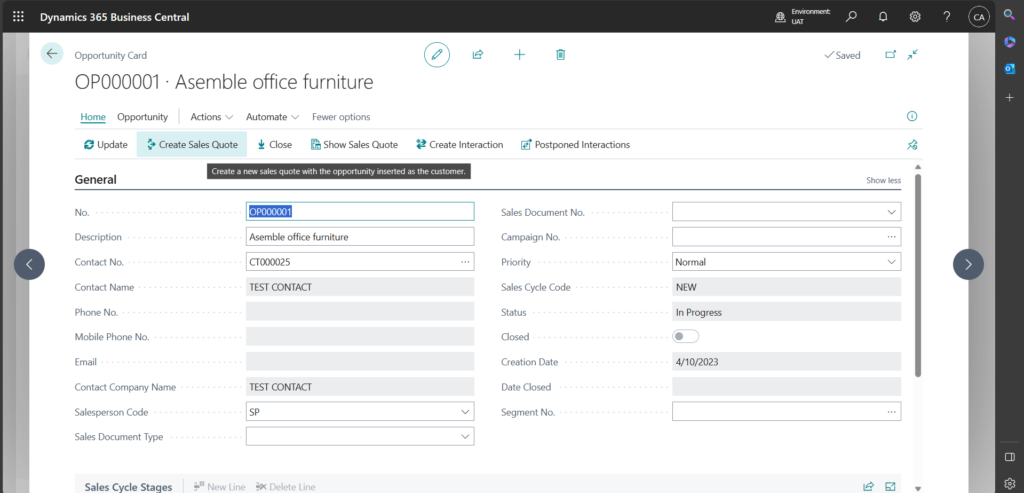Open the settings gear in header
This screenshot has width=1024, height=493.
click(915, 17)
